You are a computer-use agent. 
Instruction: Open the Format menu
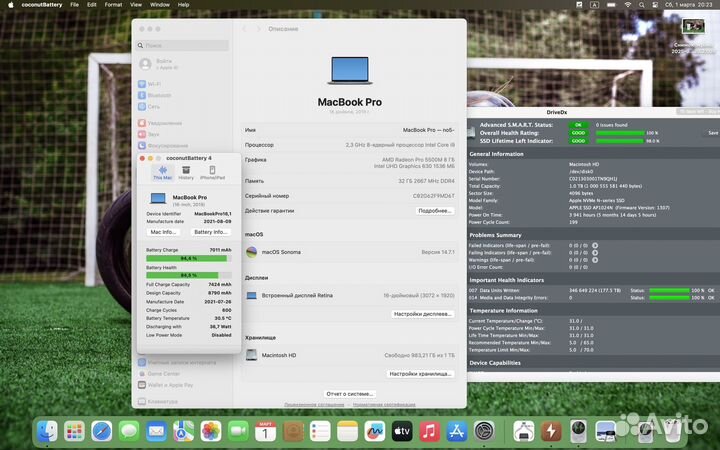point(113,5)
